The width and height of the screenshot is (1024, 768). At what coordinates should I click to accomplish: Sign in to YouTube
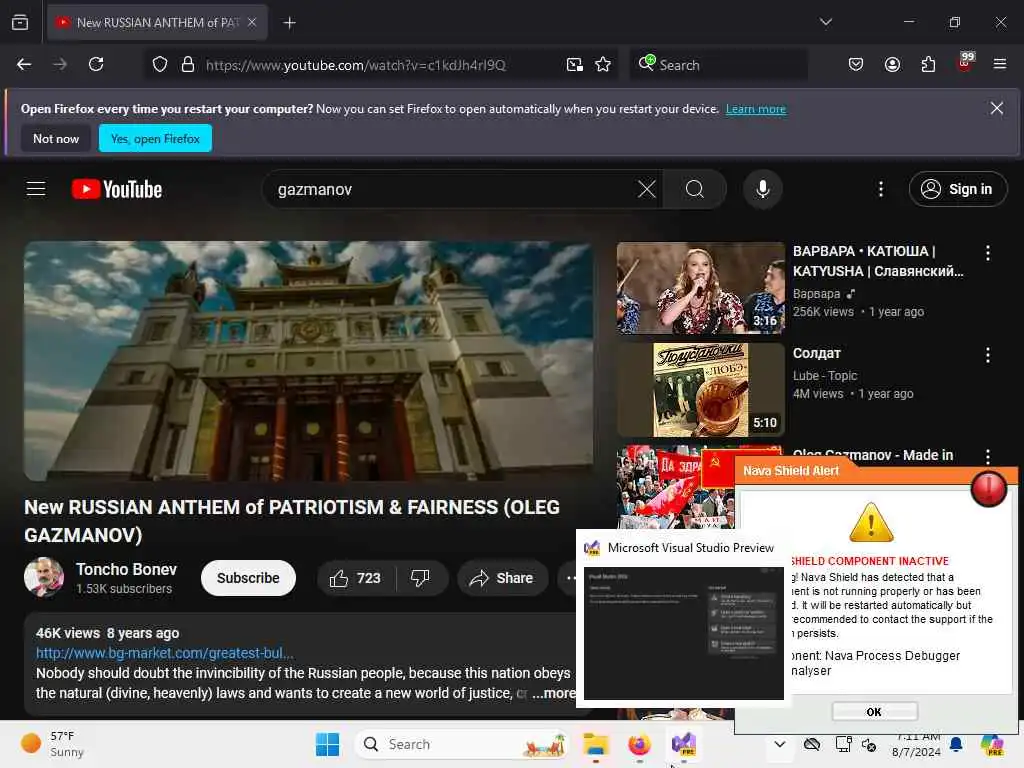[957, 189]
